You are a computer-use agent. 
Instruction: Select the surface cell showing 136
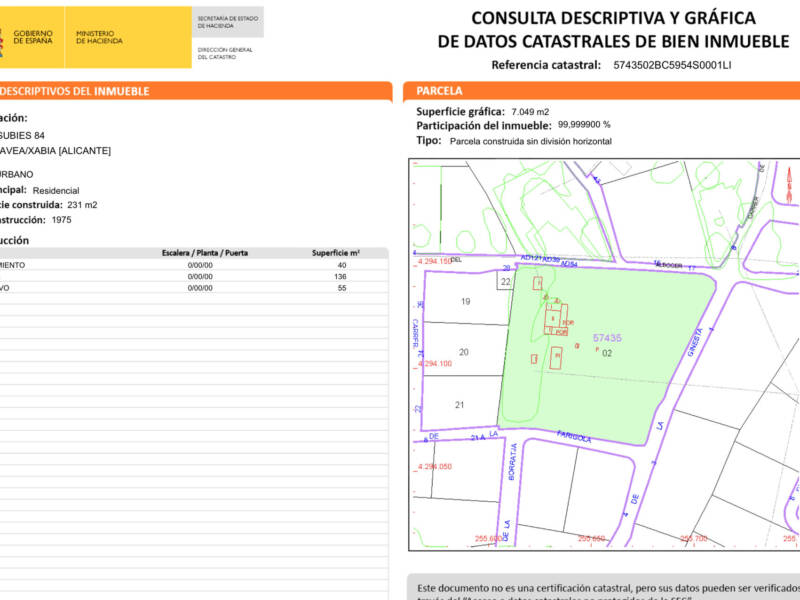[340, 277]
